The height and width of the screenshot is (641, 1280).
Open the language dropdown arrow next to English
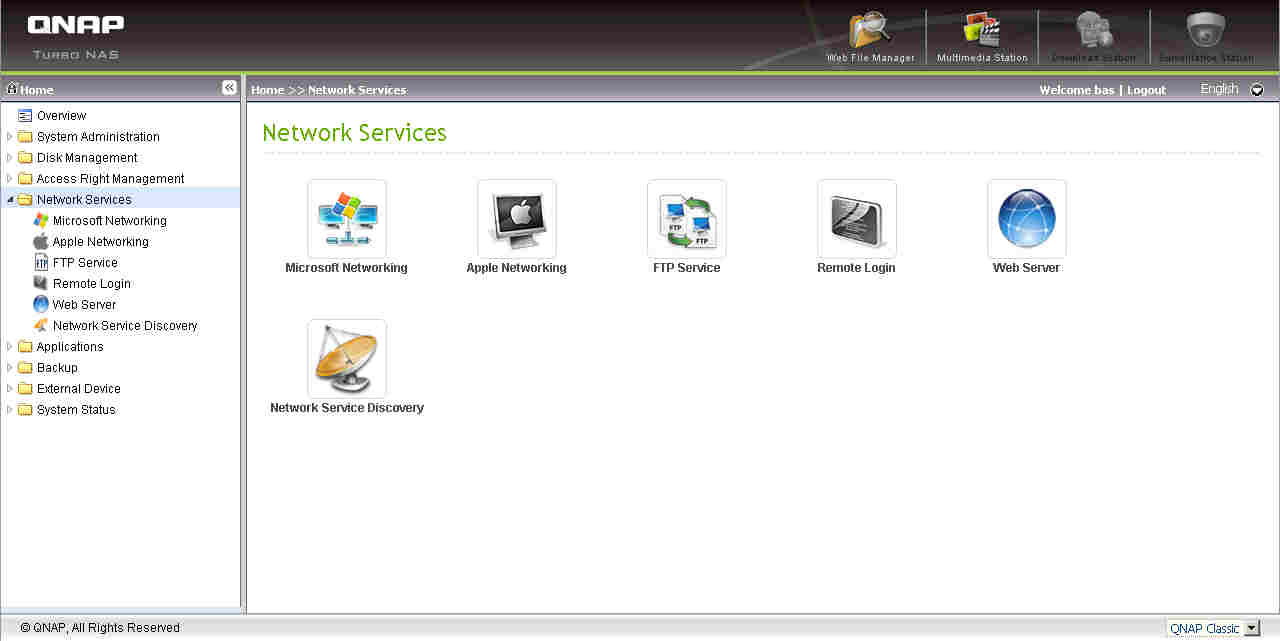pyautogui.click(x=1257, y=89)
